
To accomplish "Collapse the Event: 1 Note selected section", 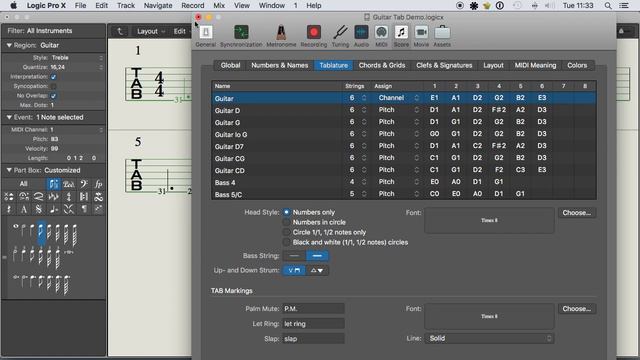I will tap(9, 117).
